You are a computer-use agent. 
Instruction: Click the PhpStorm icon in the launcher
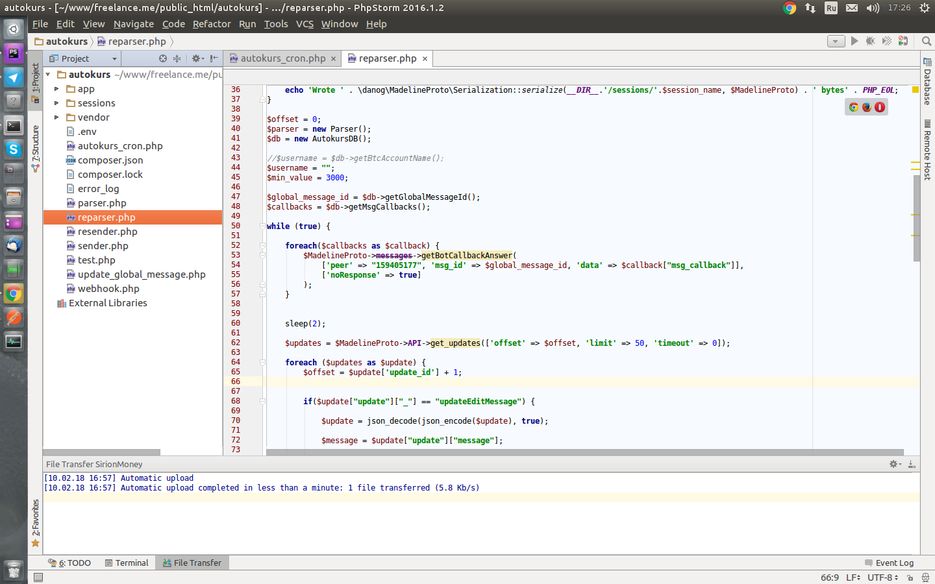14,53
